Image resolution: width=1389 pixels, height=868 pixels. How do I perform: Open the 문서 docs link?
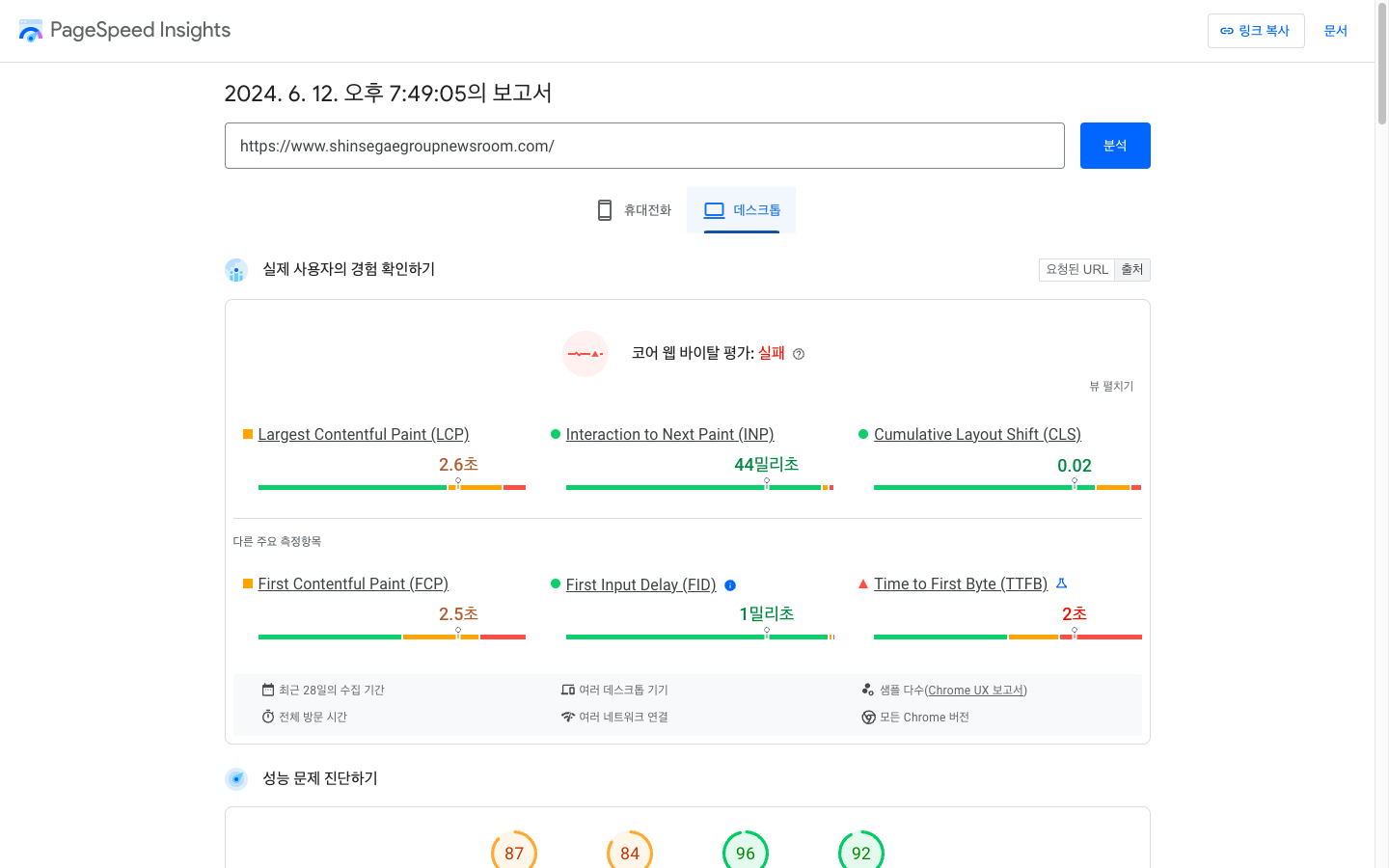[1335, 31]
